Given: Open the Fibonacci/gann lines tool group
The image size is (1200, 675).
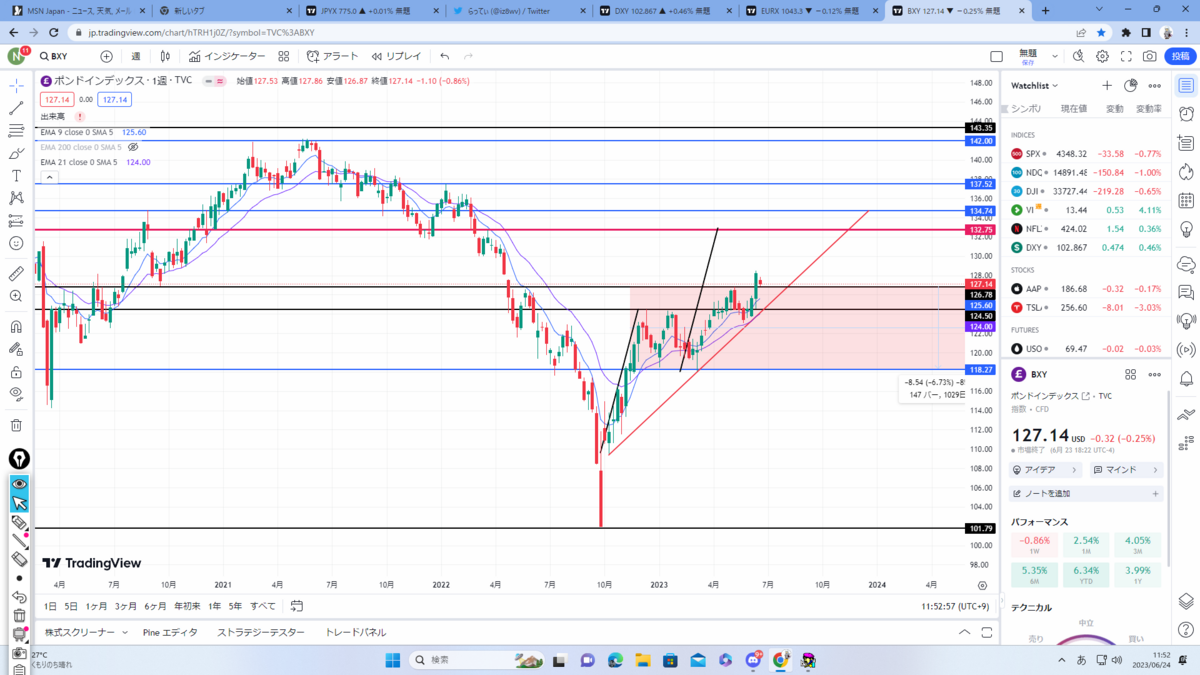Looking at the screenshot, I should 17,131.
